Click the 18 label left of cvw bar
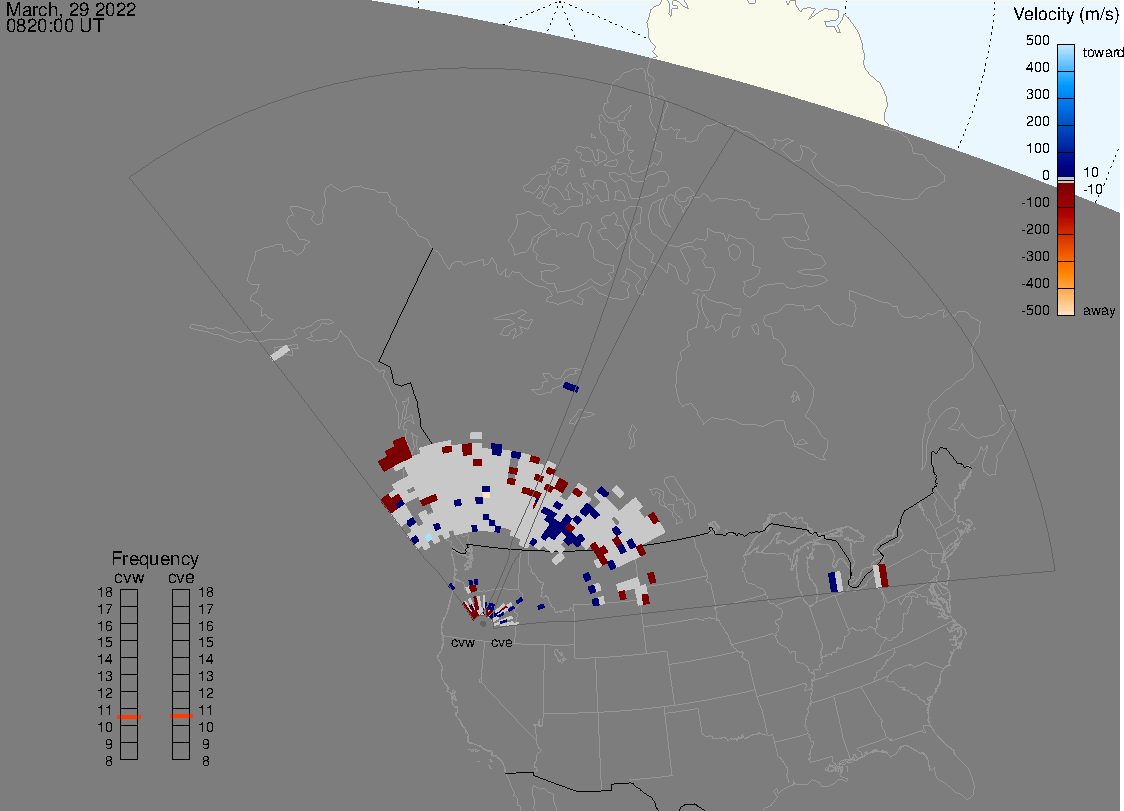 click(105, 592)
